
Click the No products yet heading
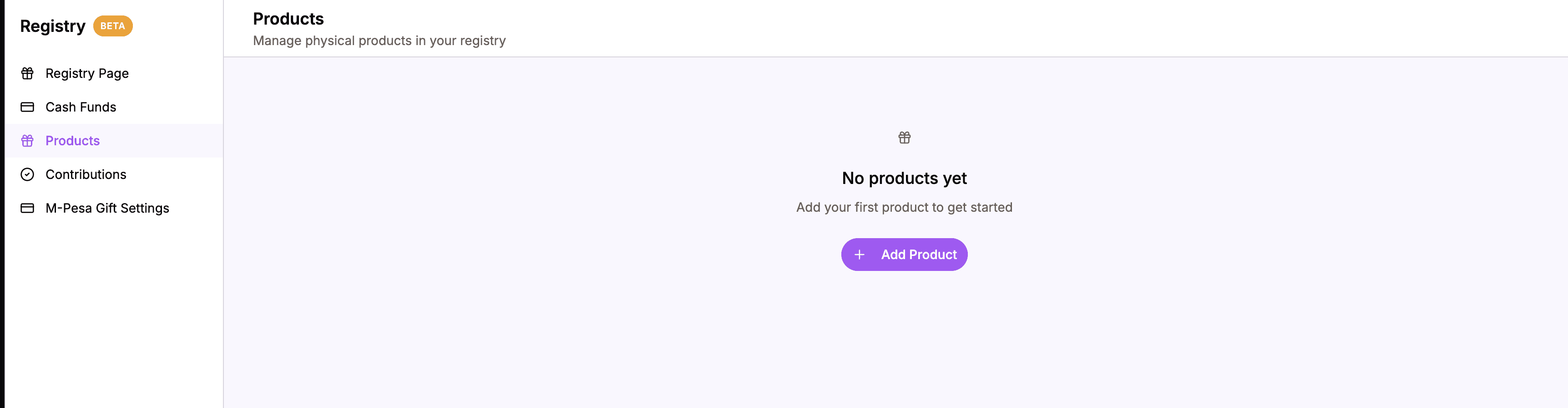click(904, 178)
